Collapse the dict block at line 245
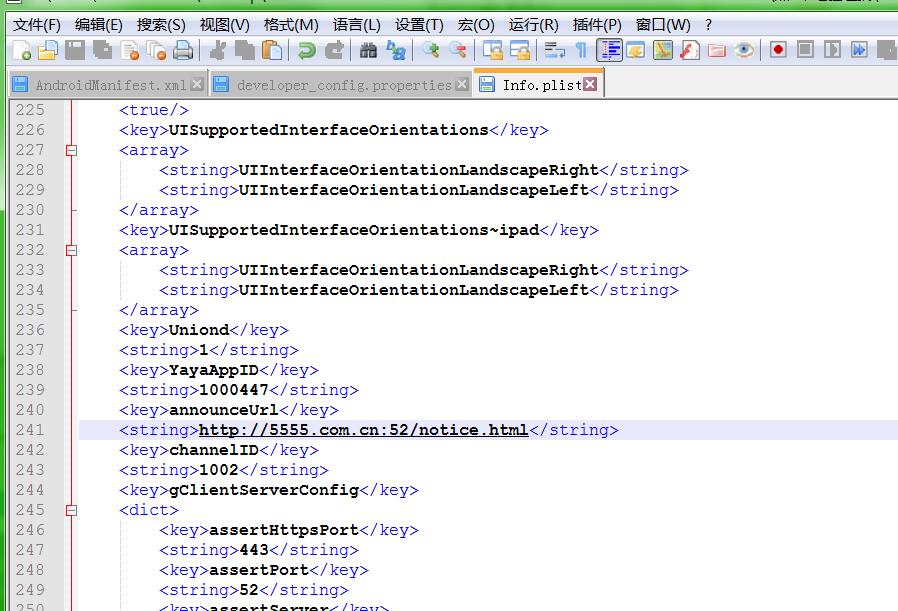898x611 pixels. [71, 510]
